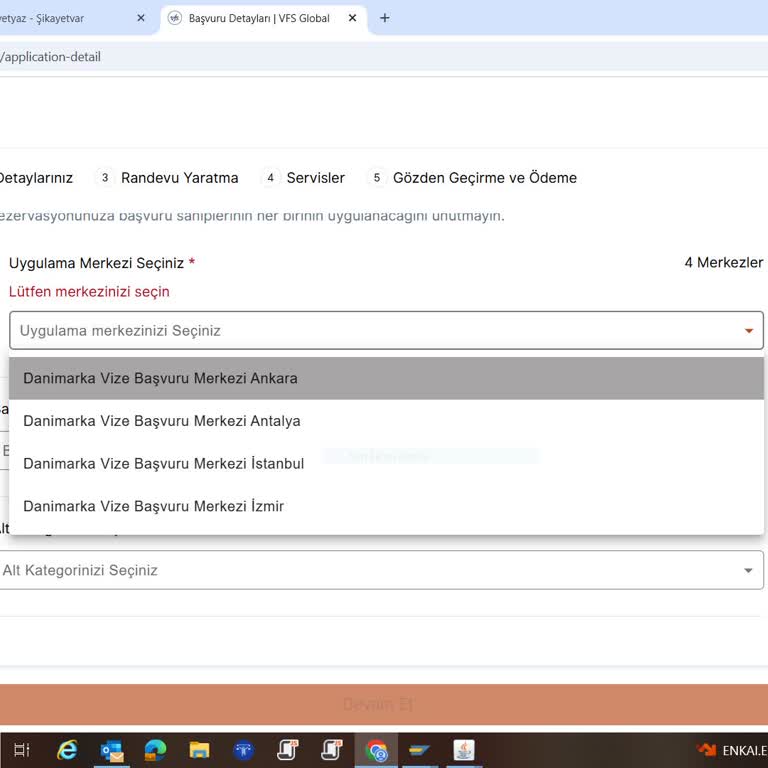
Task: Close the Şikayetvar browser tab
Action: [x=140, y=18]
